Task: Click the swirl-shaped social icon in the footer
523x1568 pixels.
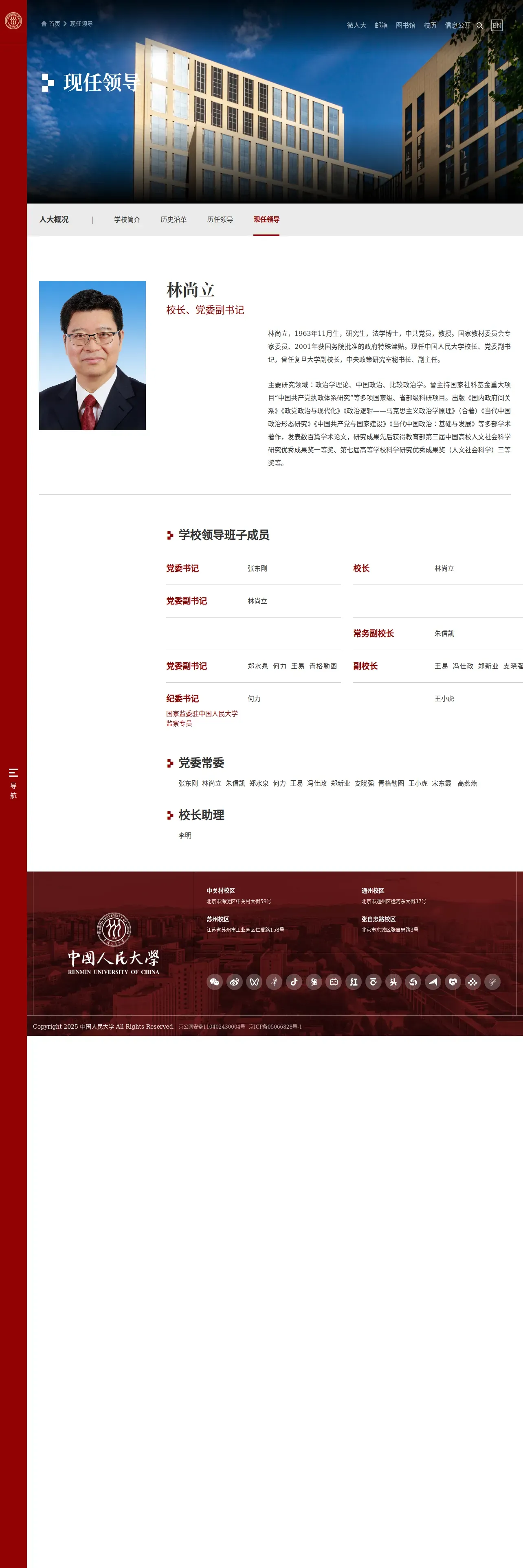Action: [x=413, y=982]
